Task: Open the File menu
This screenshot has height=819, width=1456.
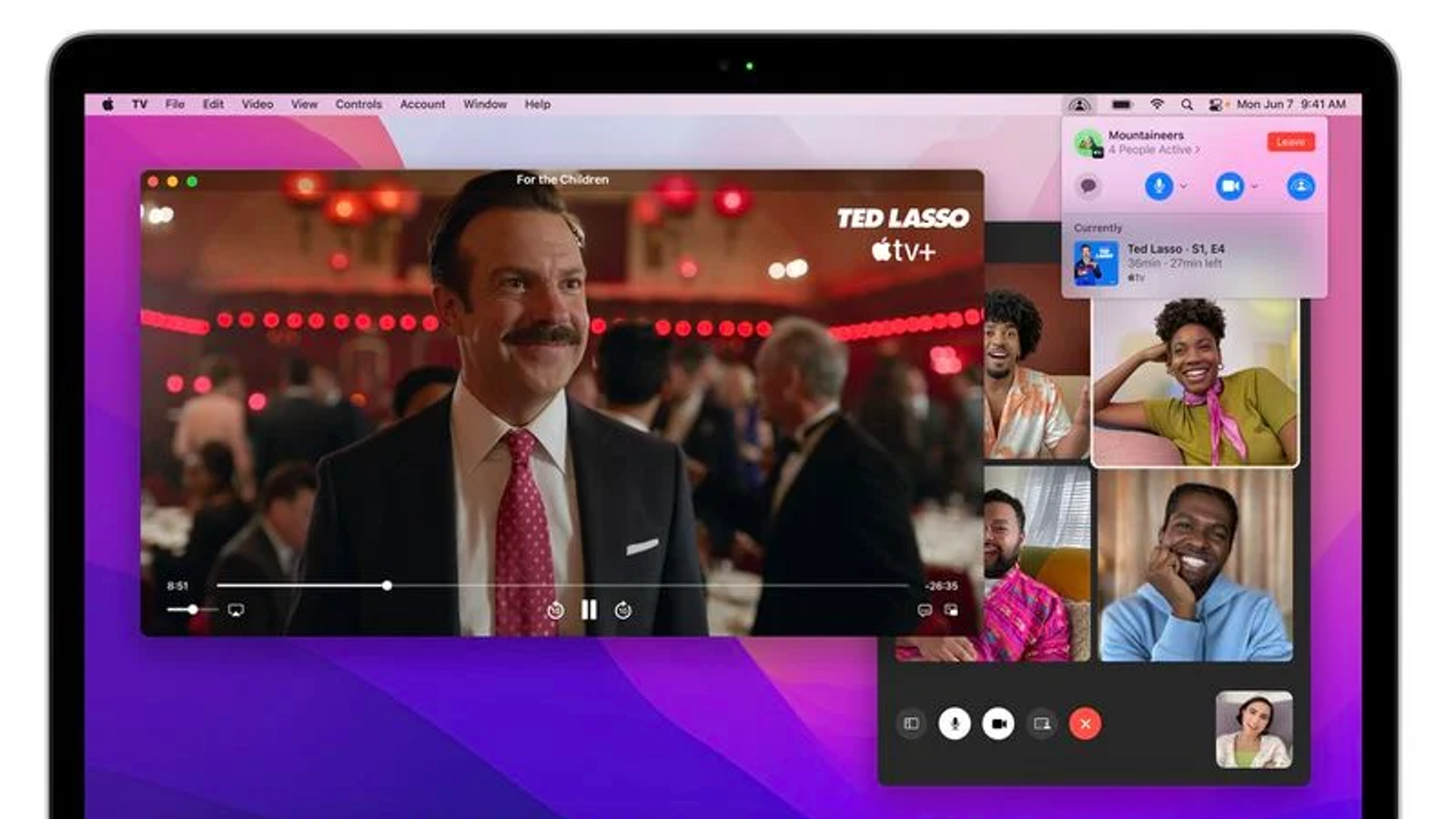Action: 175,105
